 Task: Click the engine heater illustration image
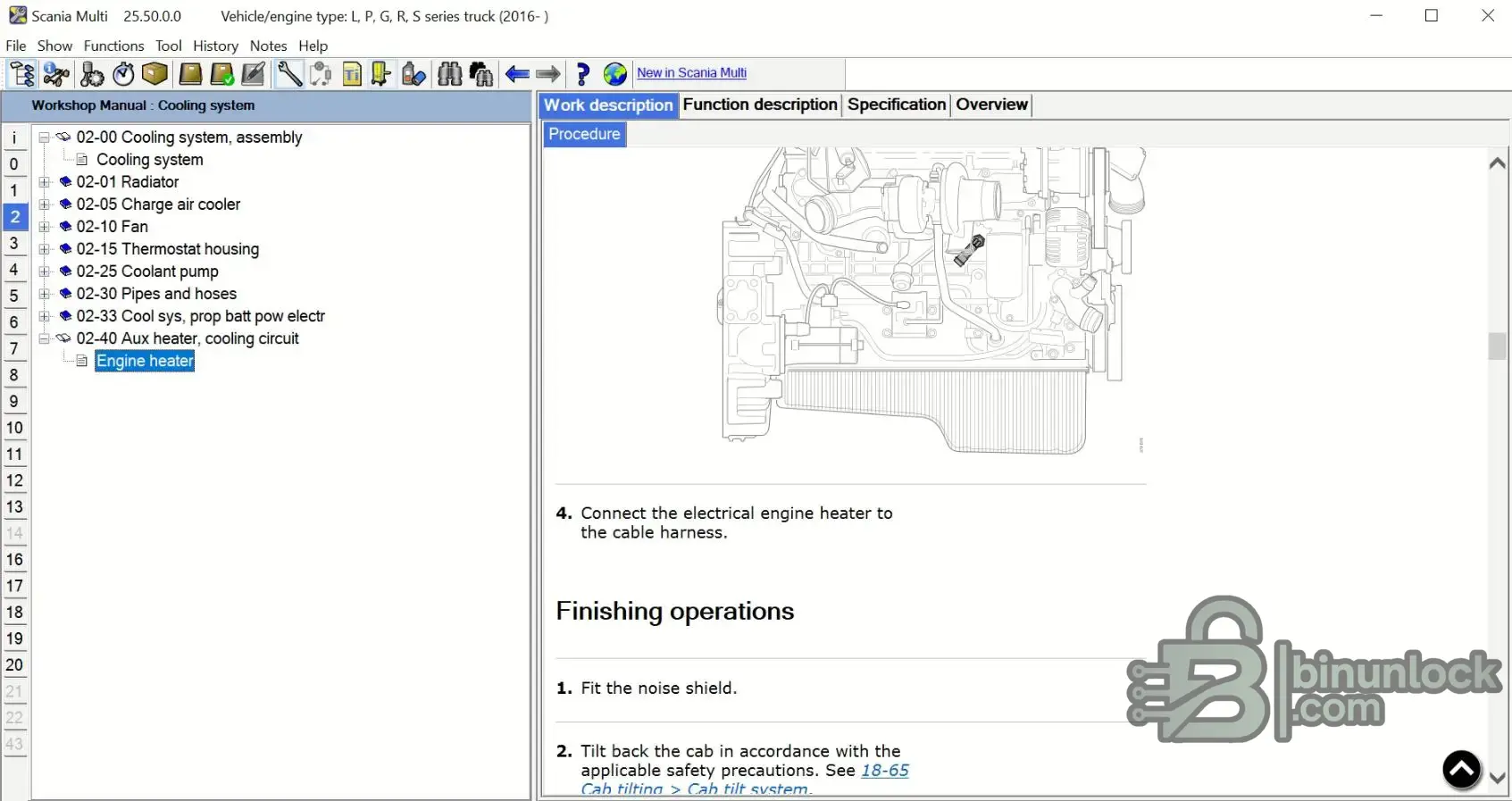point(932,302)
